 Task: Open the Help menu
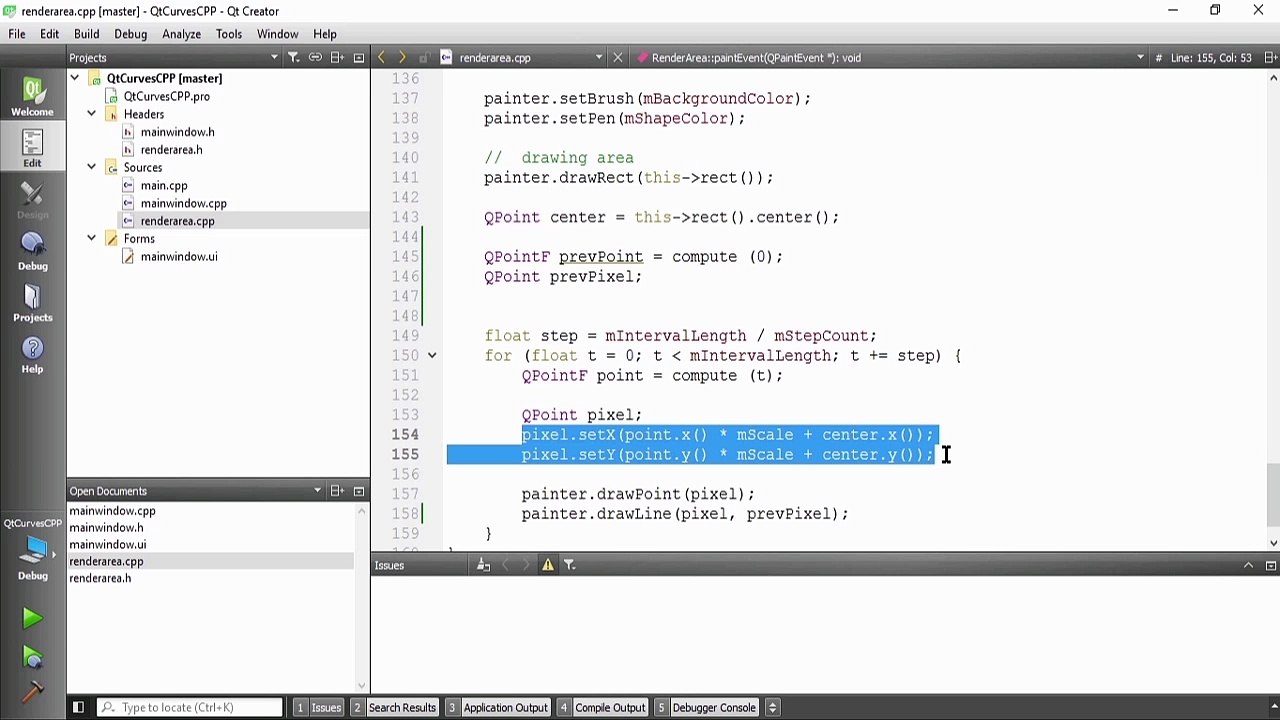pos(325,34)
